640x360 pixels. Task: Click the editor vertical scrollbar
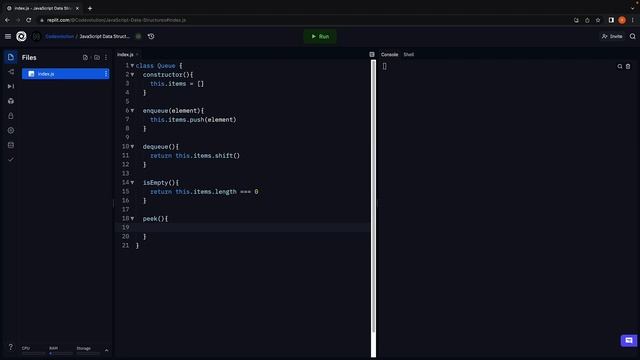click(373, 196)
